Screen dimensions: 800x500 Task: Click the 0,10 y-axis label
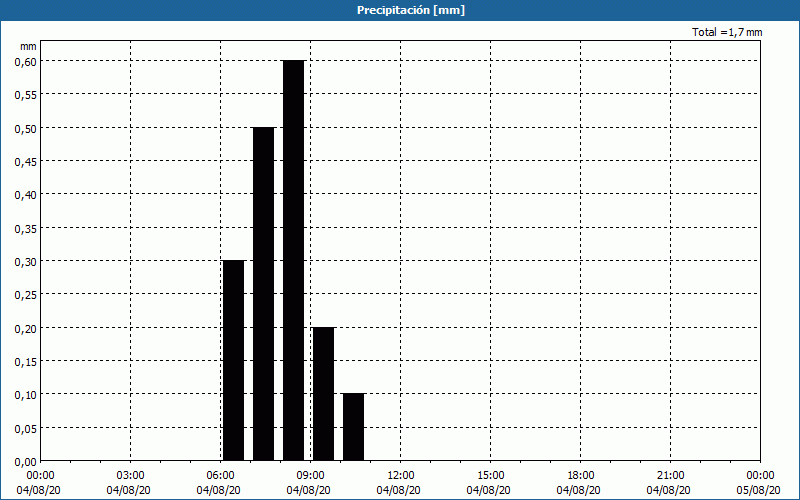pyautogui.click(x=26, y=394)
